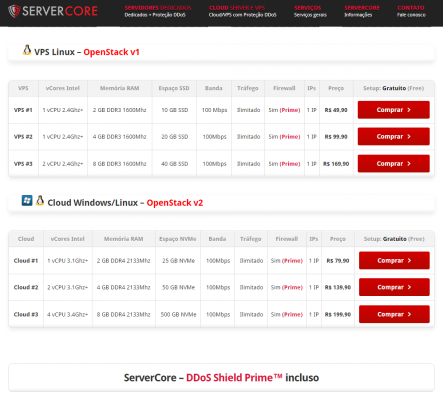
Task: Buy the Cloud #3 plan
Action: [x=394, y=314]
